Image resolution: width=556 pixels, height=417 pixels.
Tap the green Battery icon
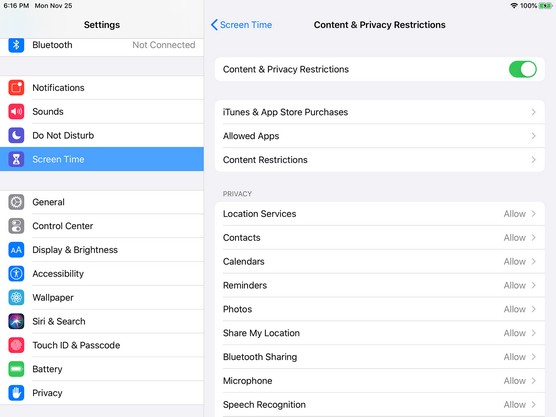coord(16,369)
